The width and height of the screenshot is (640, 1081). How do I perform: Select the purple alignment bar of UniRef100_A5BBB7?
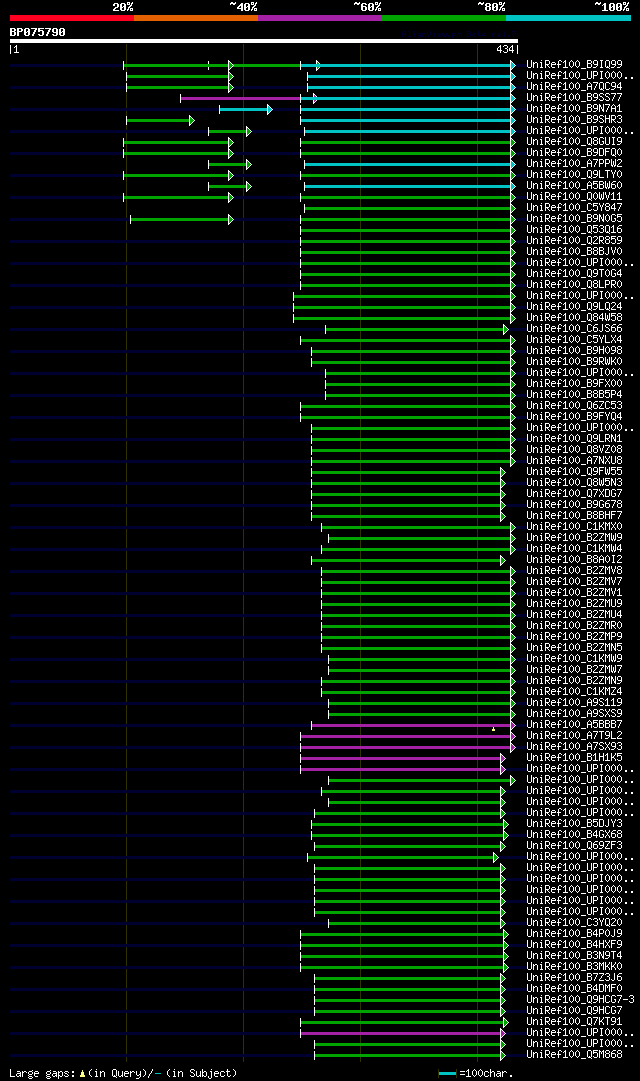click(412, 725)
